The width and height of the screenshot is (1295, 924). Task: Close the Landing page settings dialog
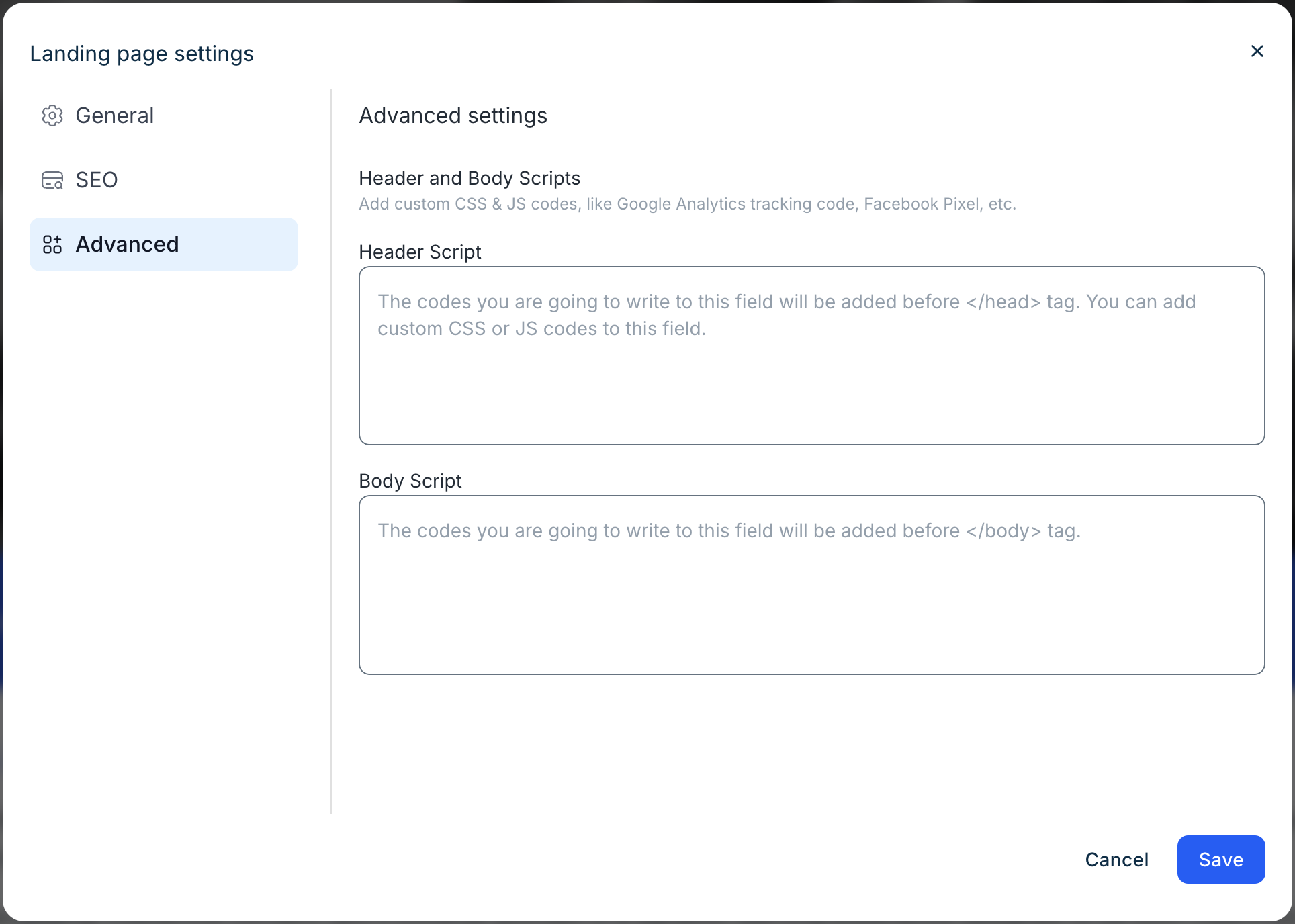point(1257,51)
